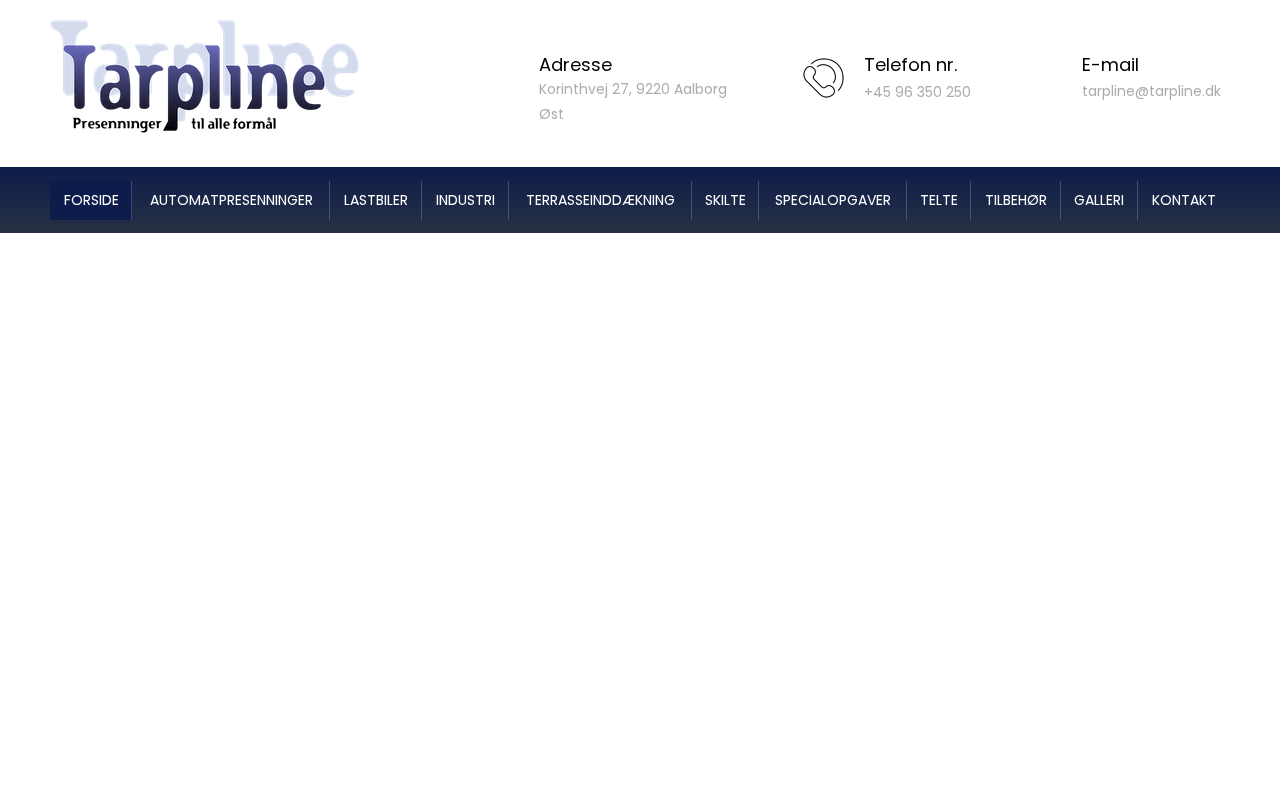Screen dimensions: 1280x800
Task: Open the Terrasseinddækning menu item
Action: 600,200
